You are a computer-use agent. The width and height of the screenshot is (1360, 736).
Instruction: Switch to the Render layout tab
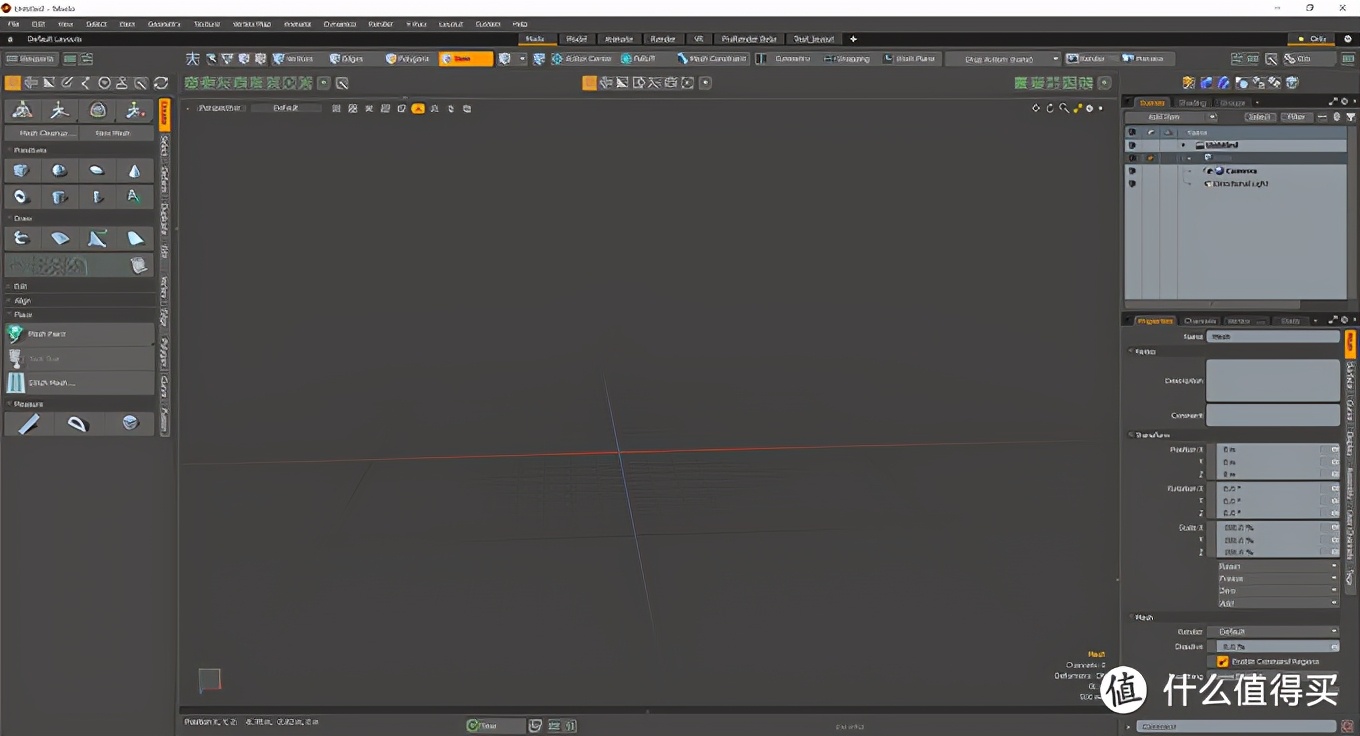click(x=662, y=39)
